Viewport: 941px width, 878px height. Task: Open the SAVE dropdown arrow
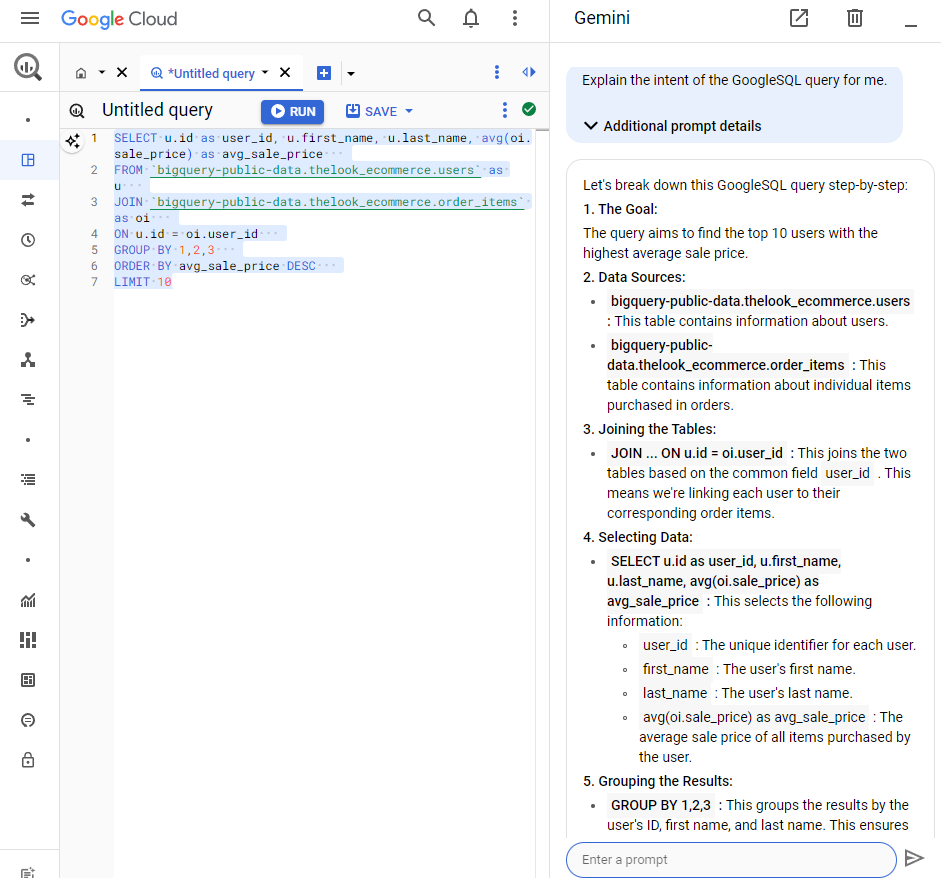tap(409, 111)
